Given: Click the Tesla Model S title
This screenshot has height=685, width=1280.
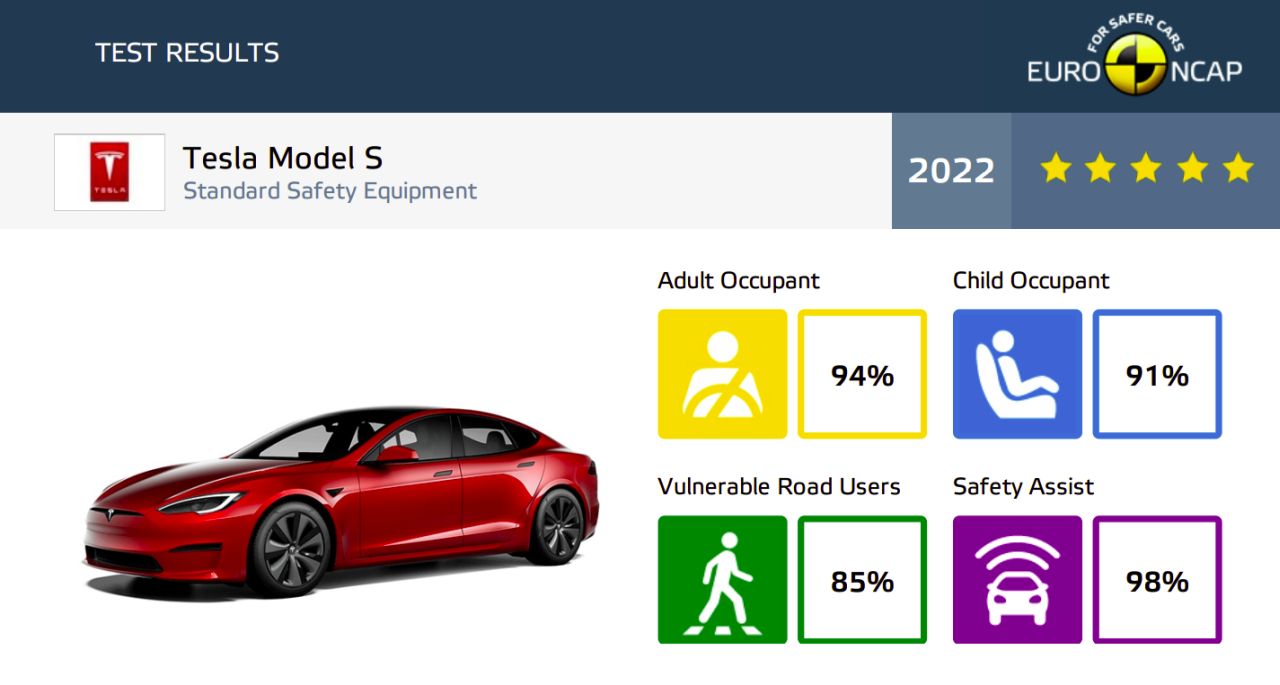Looking at the screenshot, I should (x=283, y=158).
